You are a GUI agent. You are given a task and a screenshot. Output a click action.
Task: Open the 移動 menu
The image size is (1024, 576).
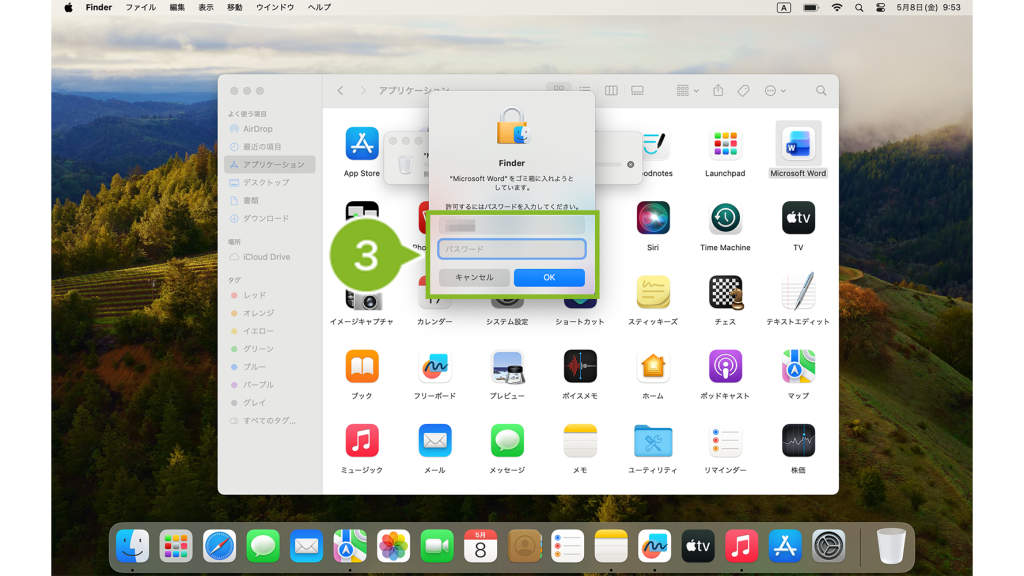(234, 7)
